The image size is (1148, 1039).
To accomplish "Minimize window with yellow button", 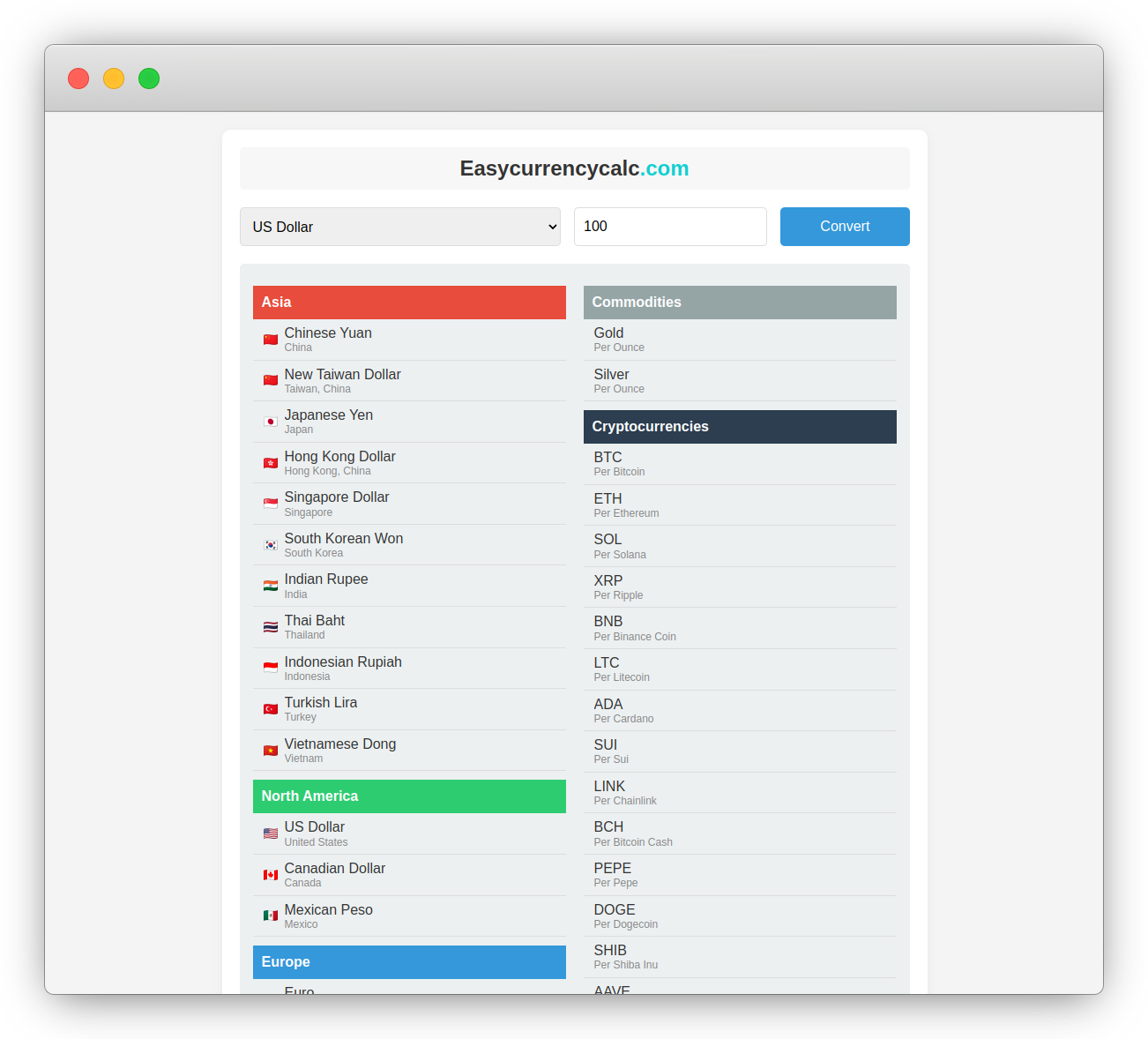I will (114, 78).
